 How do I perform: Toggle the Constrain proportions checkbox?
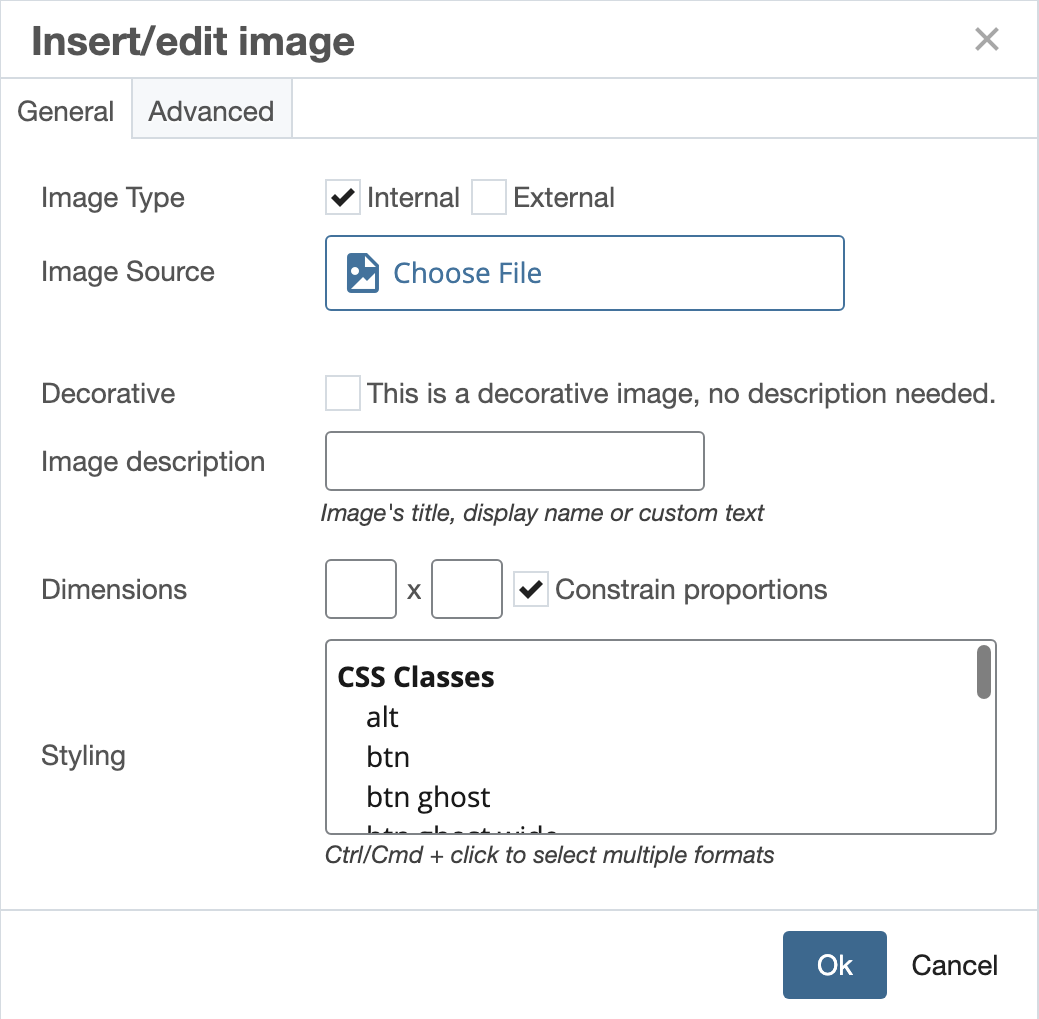[531, 589]
